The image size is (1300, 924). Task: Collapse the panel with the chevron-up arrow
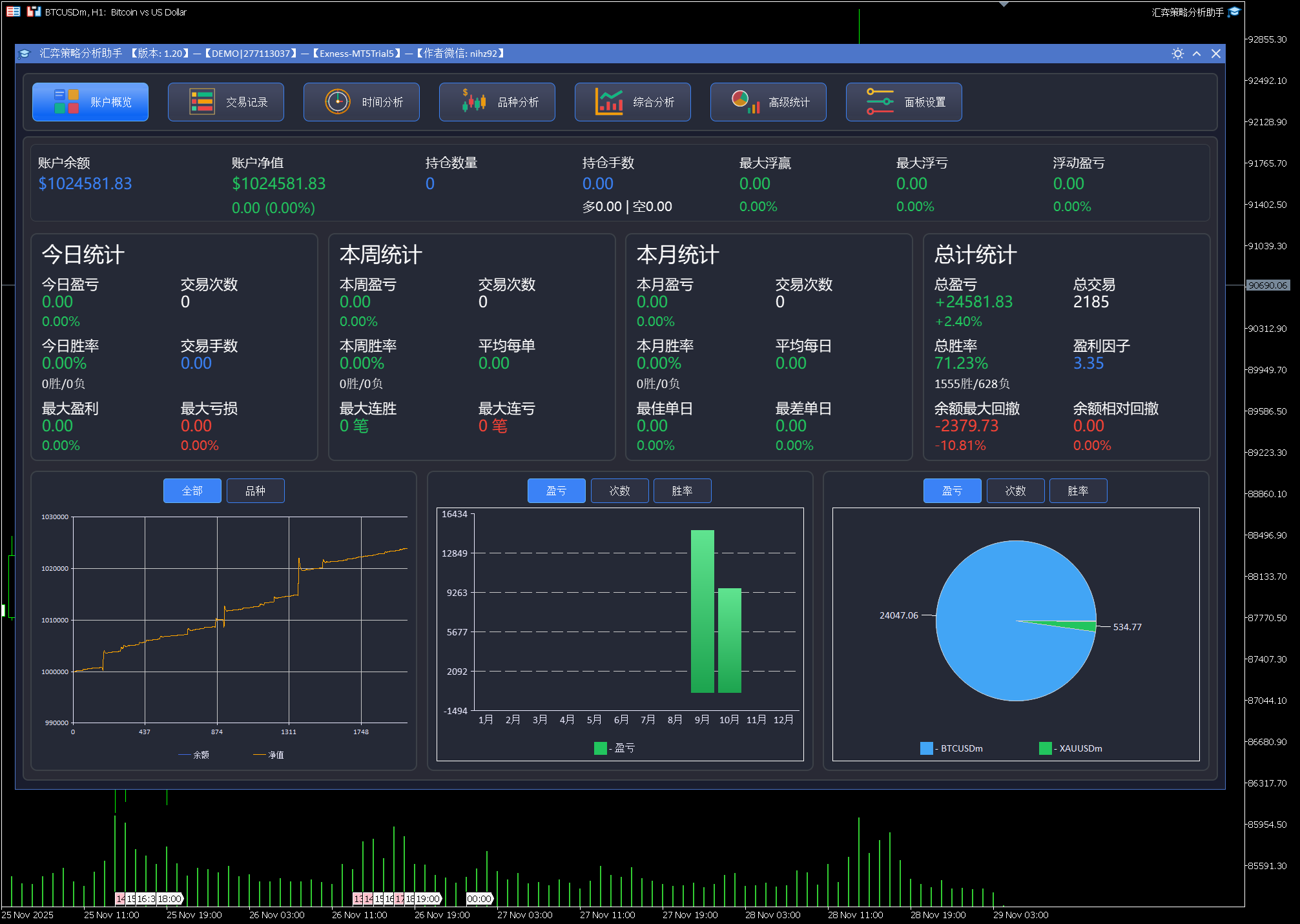click(1197, 54)
